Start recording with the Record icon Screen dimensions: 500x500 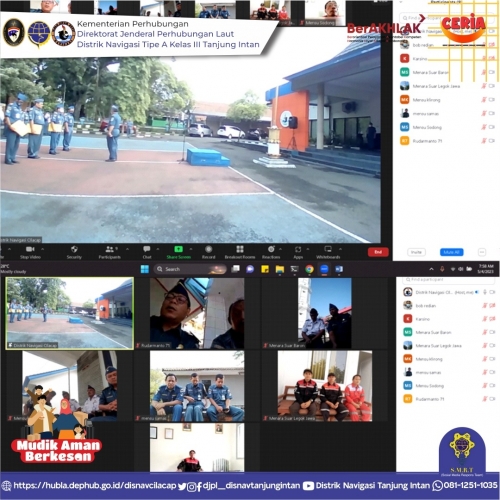[x=209, y=249]
